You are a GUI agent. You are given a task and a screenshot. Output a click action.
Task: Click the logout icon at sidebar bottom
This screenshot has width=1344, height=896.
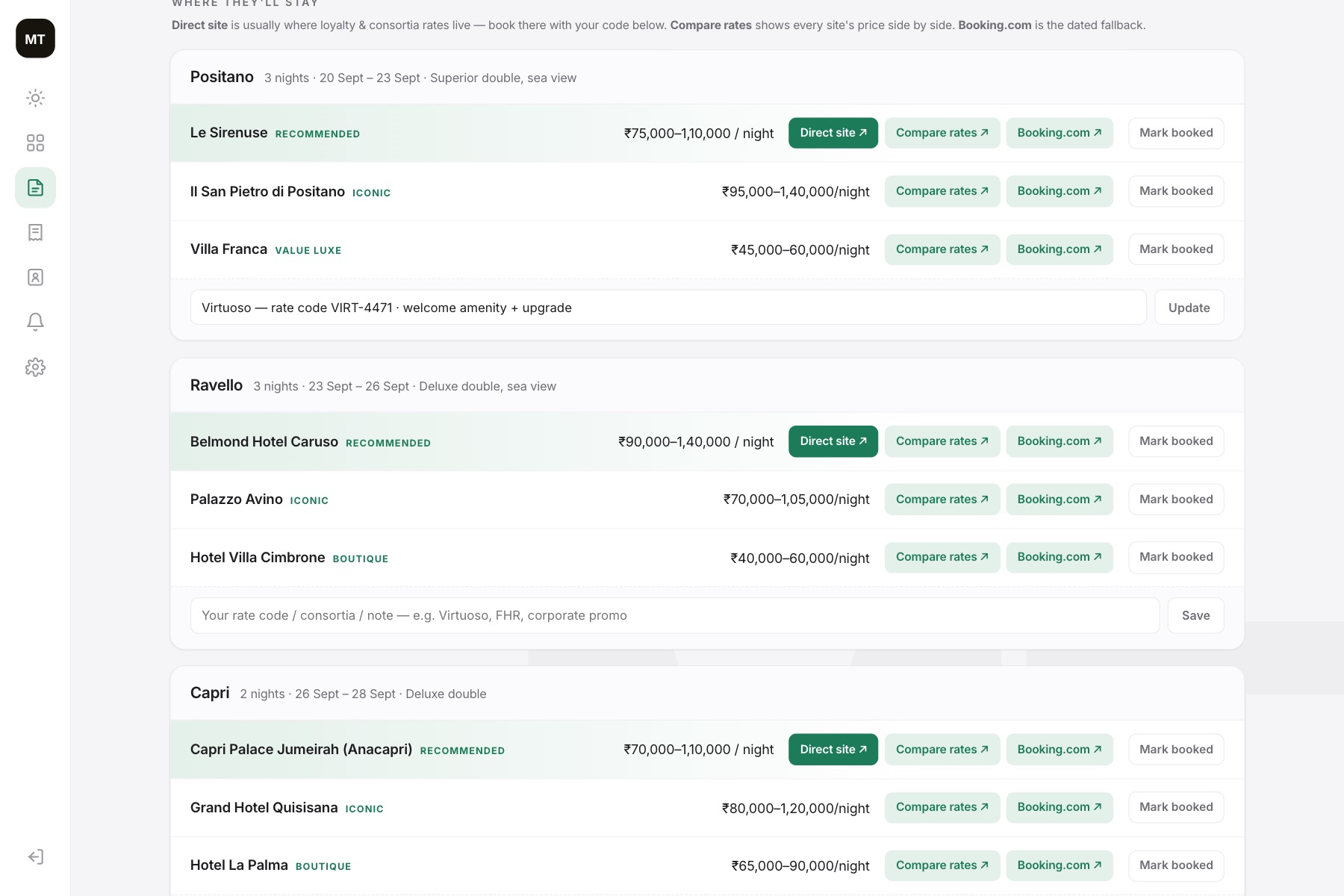tap(35, 856)
